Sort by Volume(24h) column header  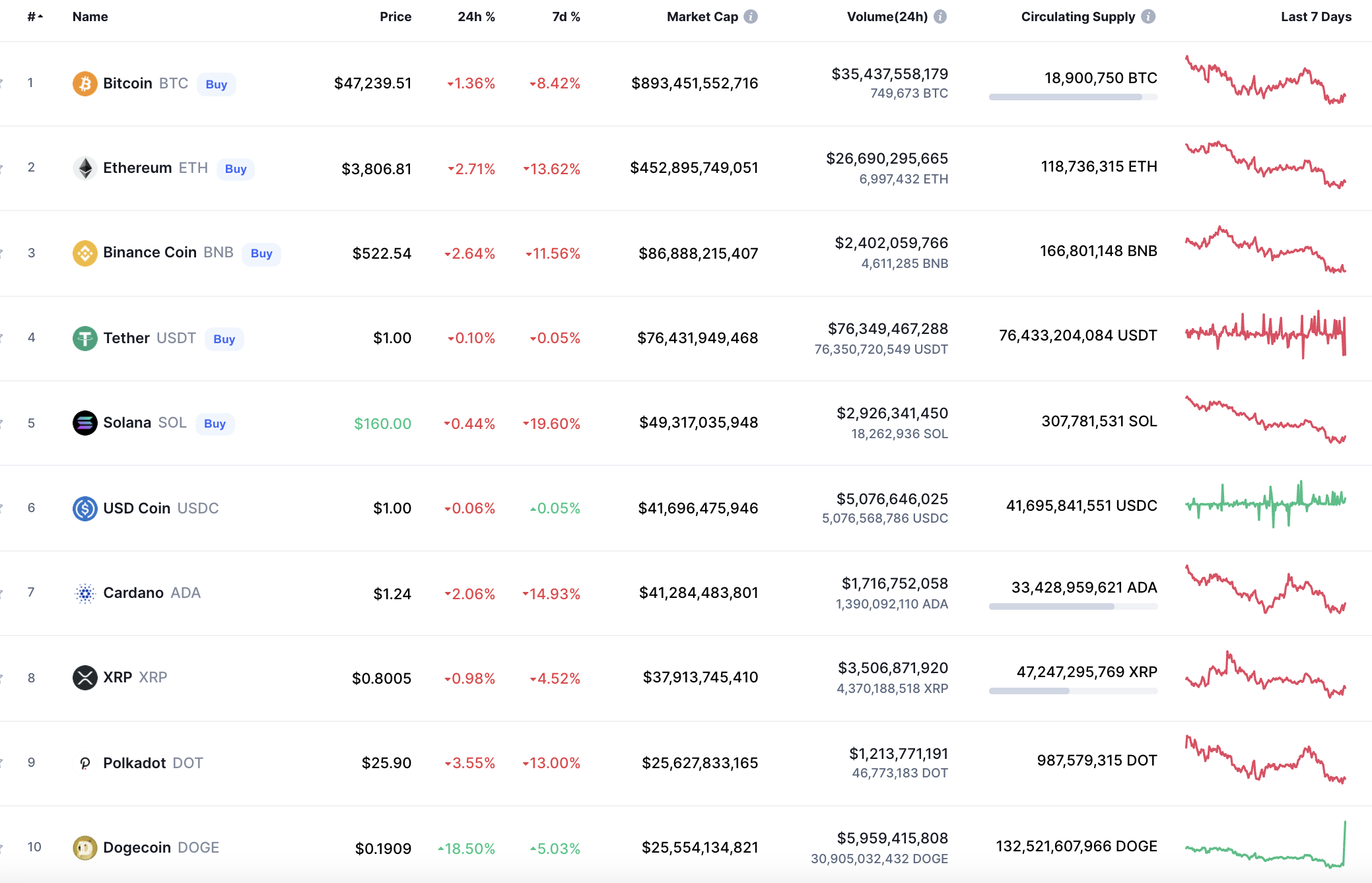pyautogui.click(x=887, y=16)
